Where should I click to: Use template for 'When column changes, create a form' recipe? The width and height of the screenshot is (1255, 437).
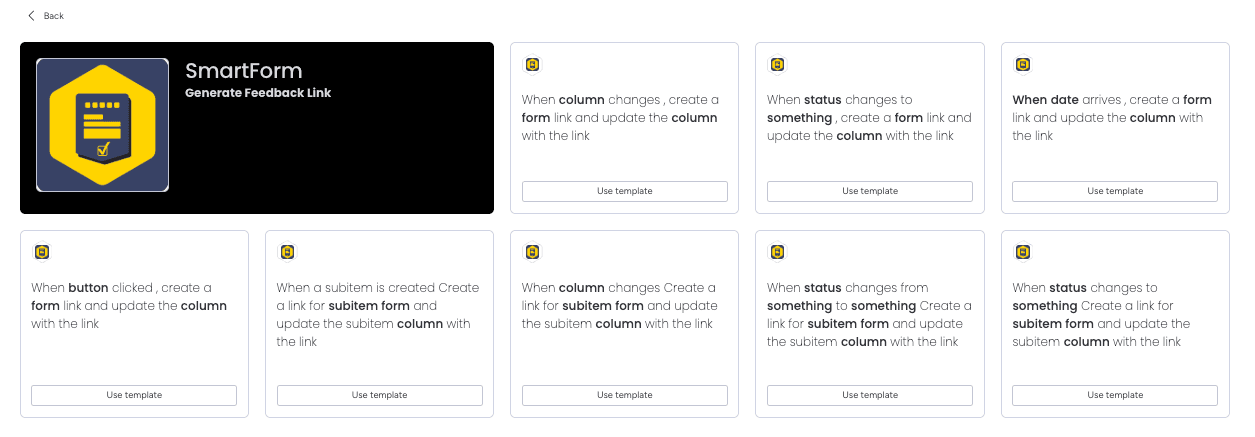pos(625,191)
